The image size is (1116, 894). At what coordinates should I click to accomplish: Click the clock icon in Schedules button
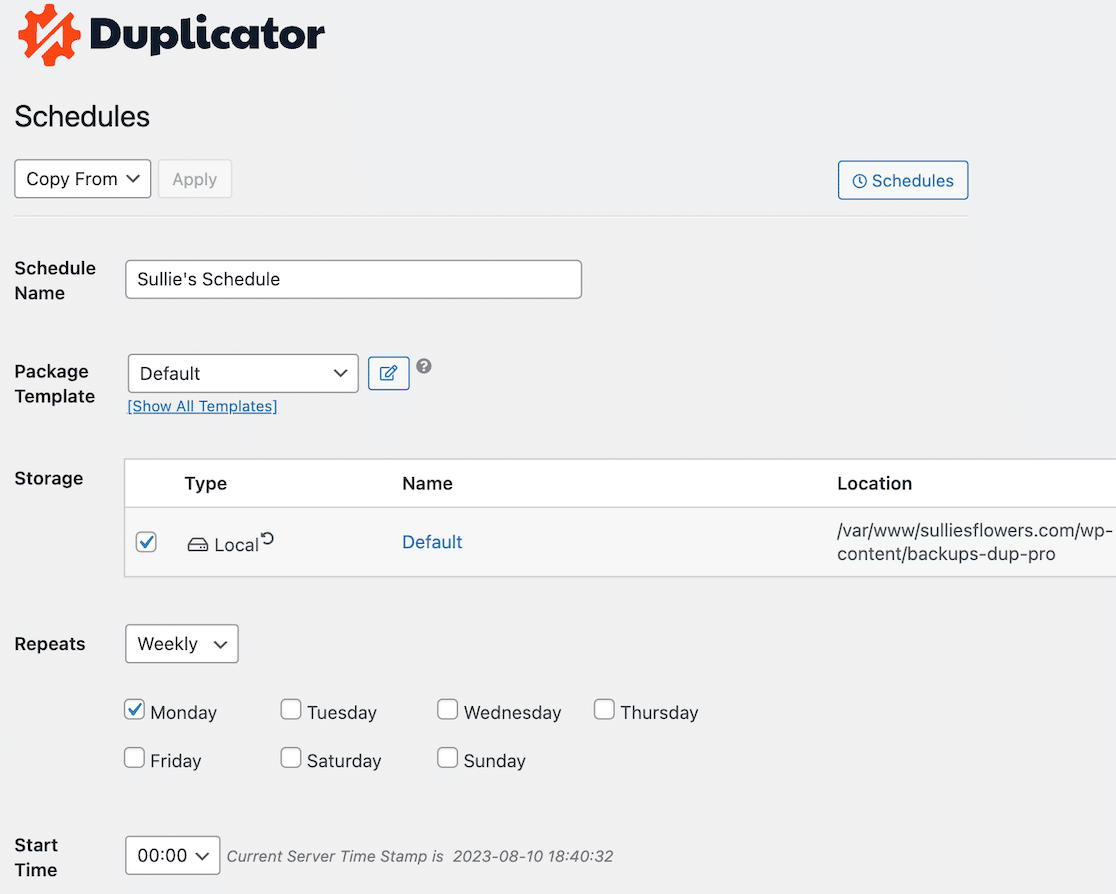point(859,181)
